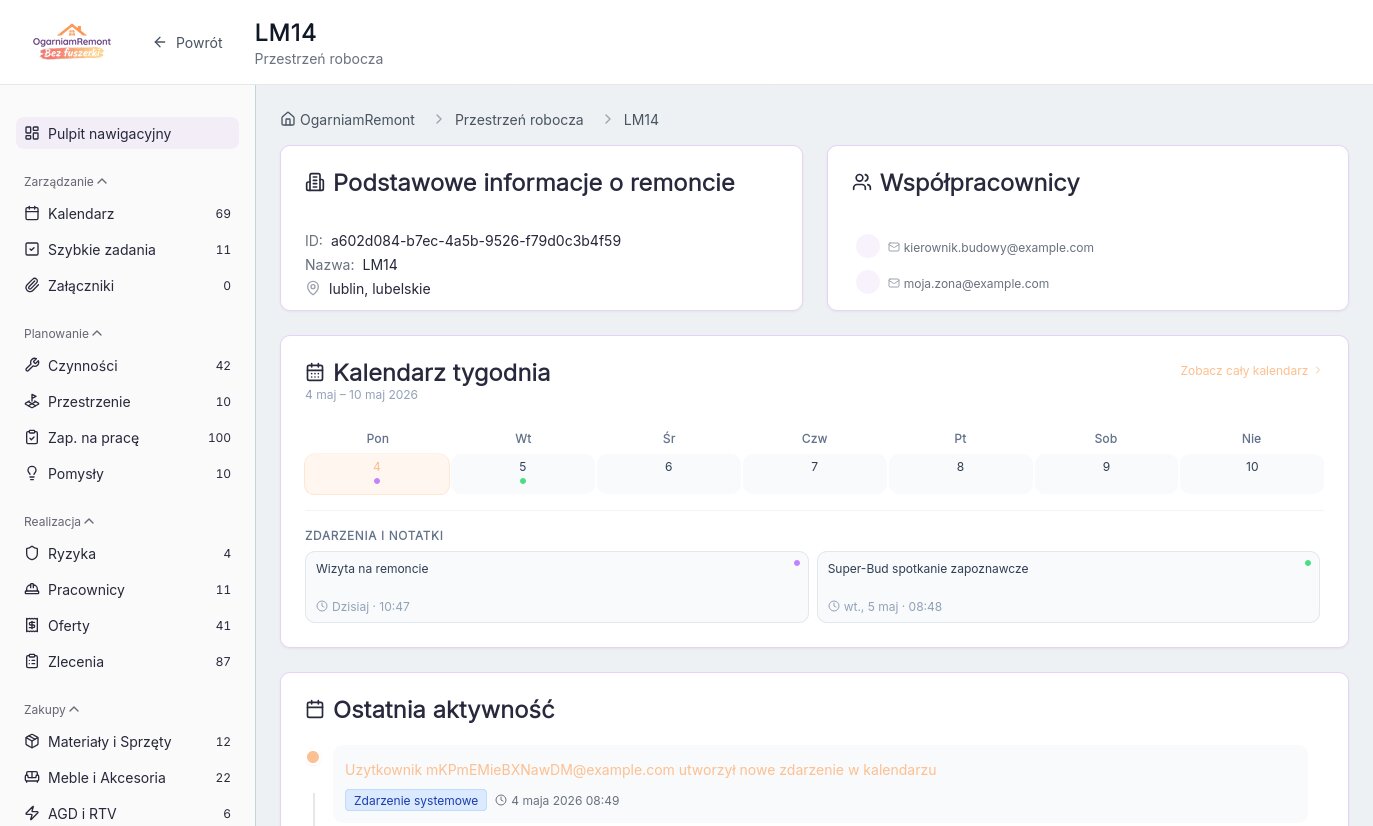Viewport: 1373px width, 826px height.
Task: Collapse the Planowanie sidebar section
Action: (63, 334)
